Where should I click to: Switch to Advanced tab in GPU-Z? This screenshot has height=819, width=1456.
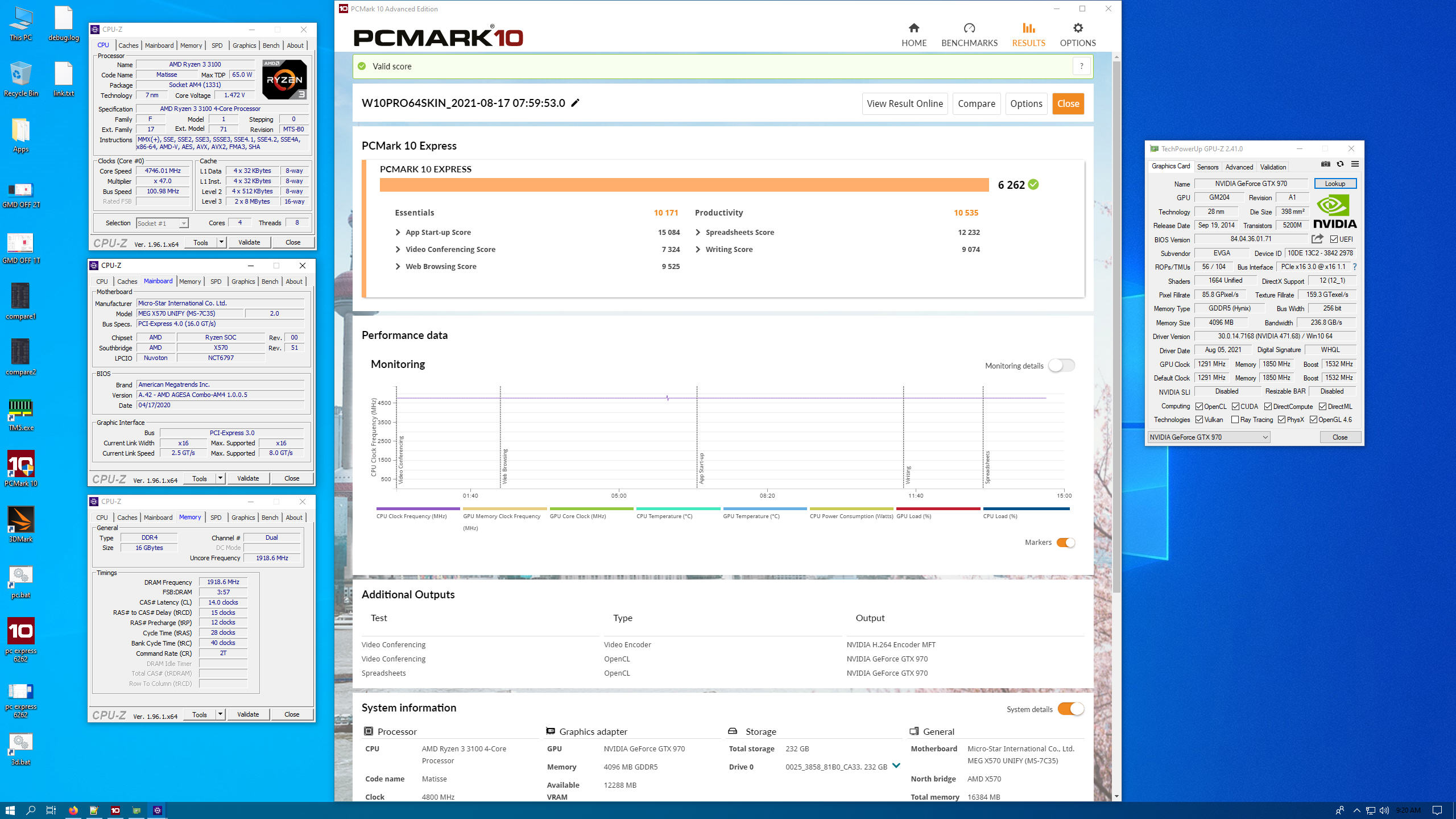[x=1239, y=167]
